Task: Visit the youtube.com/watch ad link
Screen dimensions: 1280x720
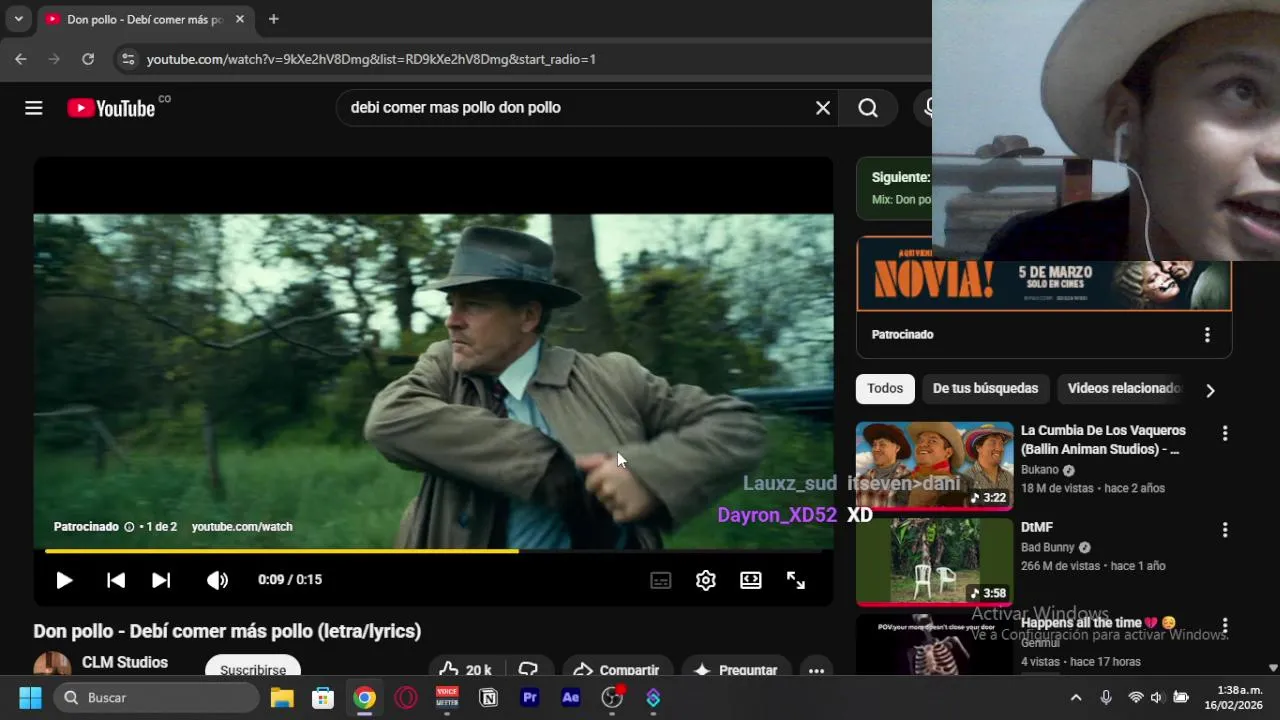Action: pyautogui.click(x=242, y=527)
